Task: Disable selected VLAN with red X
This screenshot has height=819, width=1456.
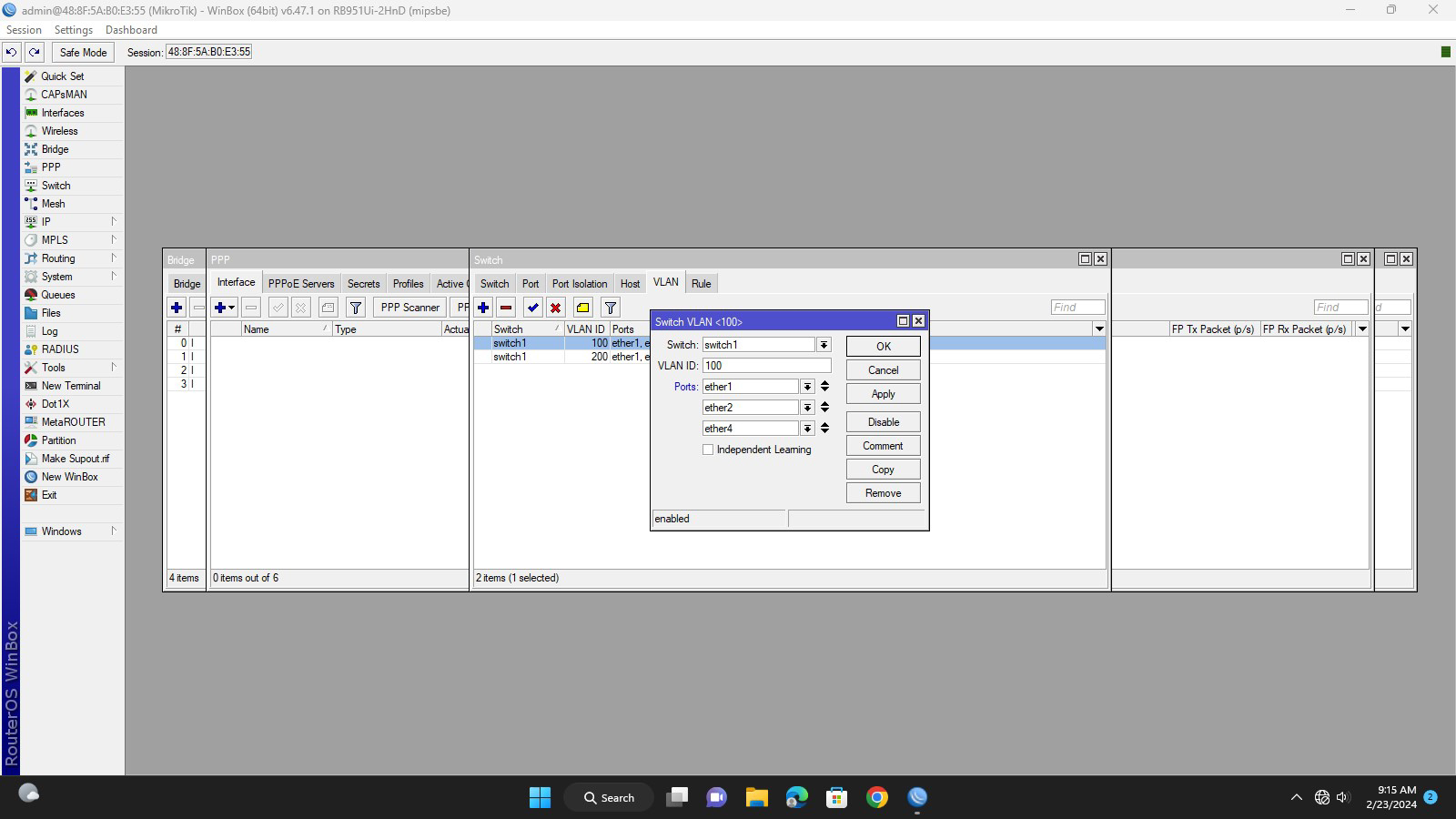Action: pos(555,308)
